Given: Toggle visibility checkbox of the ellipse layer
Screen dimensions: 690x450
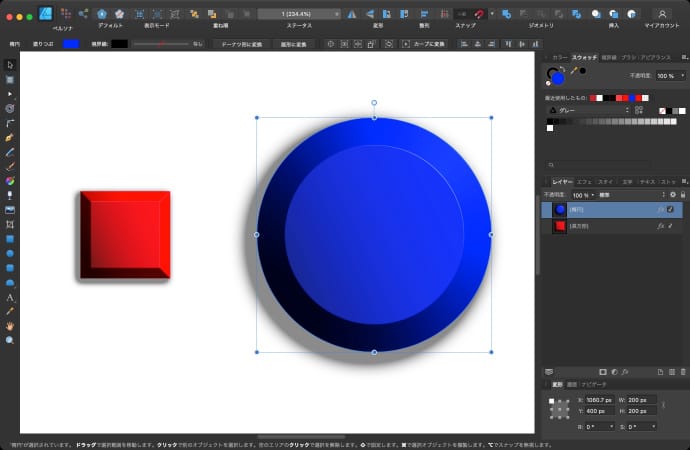Looking at the screenshot, I should tap(671, 210).
